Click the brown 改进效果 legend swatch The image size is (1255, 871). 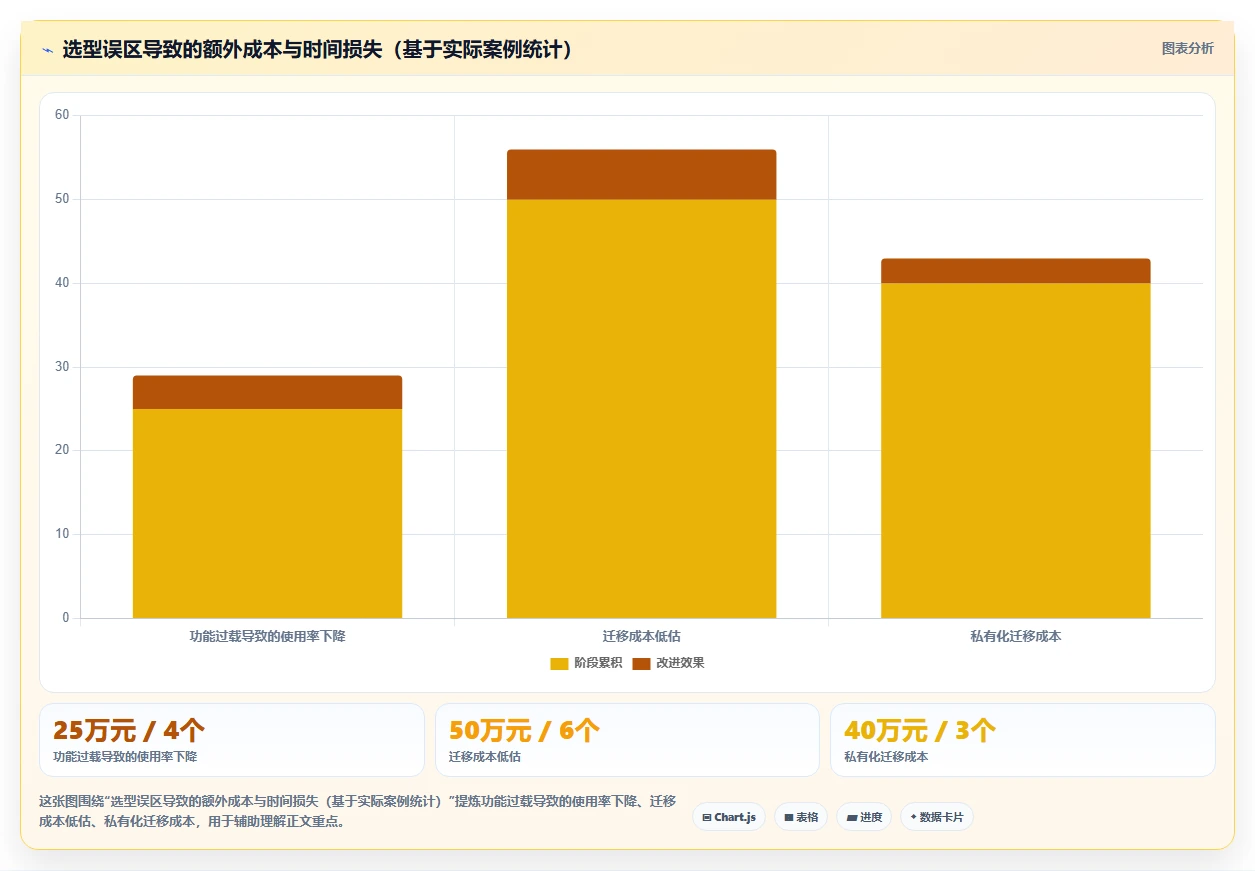pos(641,663)
